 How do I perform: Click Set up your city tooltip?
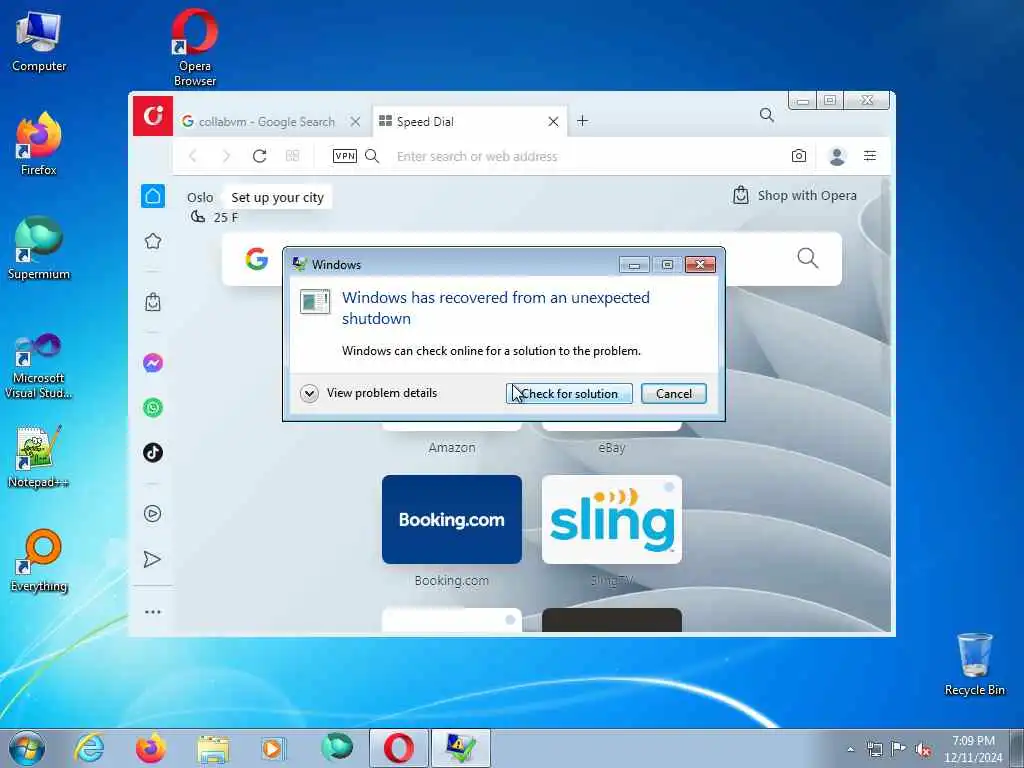(277, 197)
